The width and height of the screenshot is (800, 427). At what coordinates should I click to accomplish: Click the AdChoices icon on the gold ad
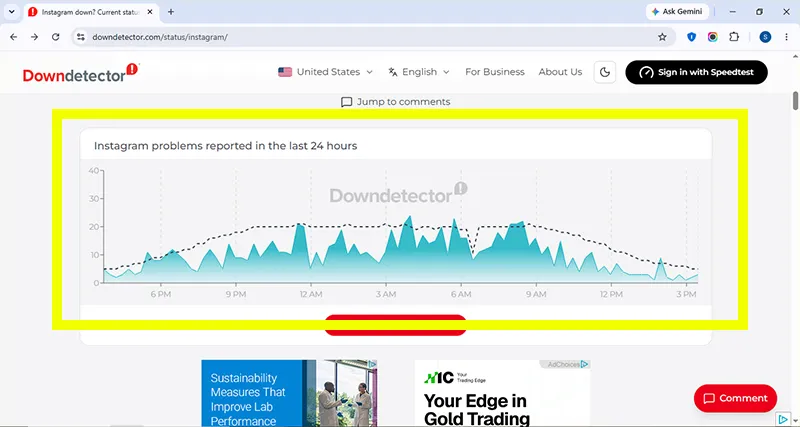tap(585, 364)
